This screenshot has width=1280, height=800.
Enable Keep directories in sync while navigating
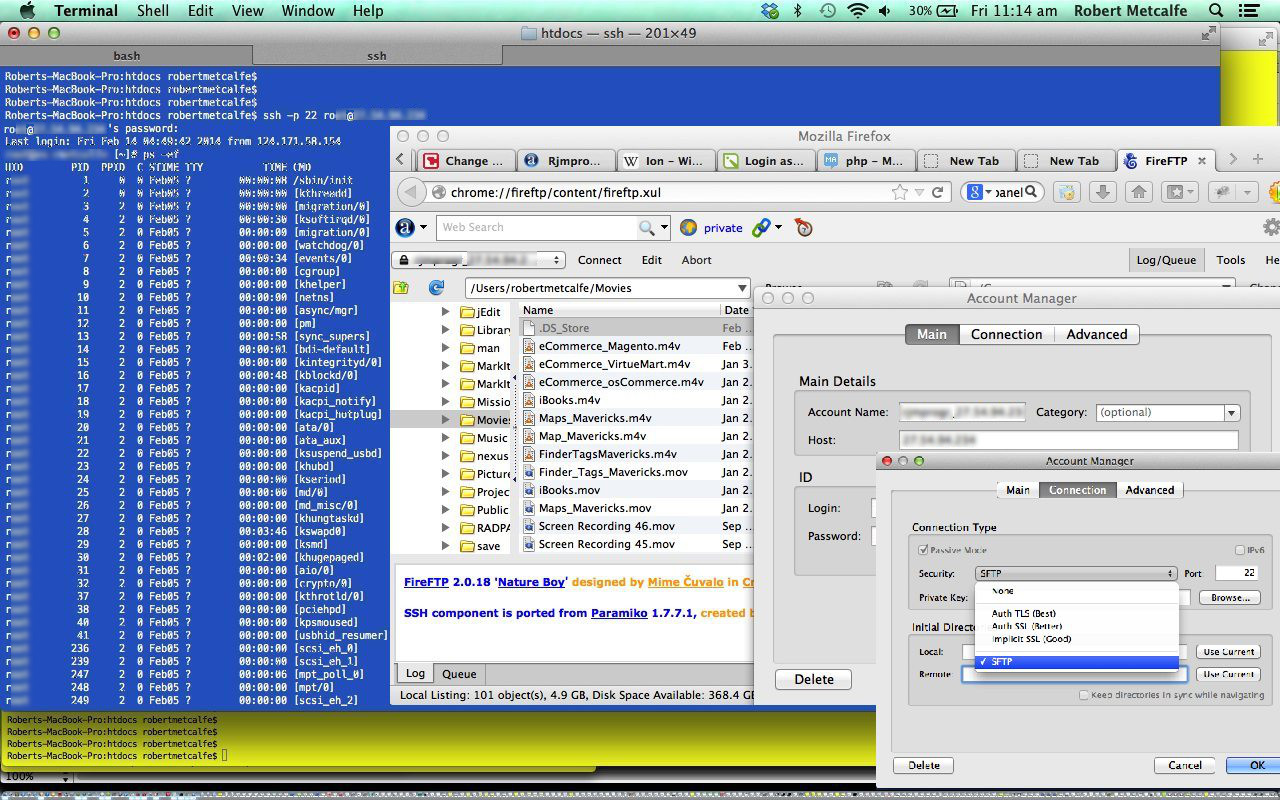click(x=1084, y=695)
